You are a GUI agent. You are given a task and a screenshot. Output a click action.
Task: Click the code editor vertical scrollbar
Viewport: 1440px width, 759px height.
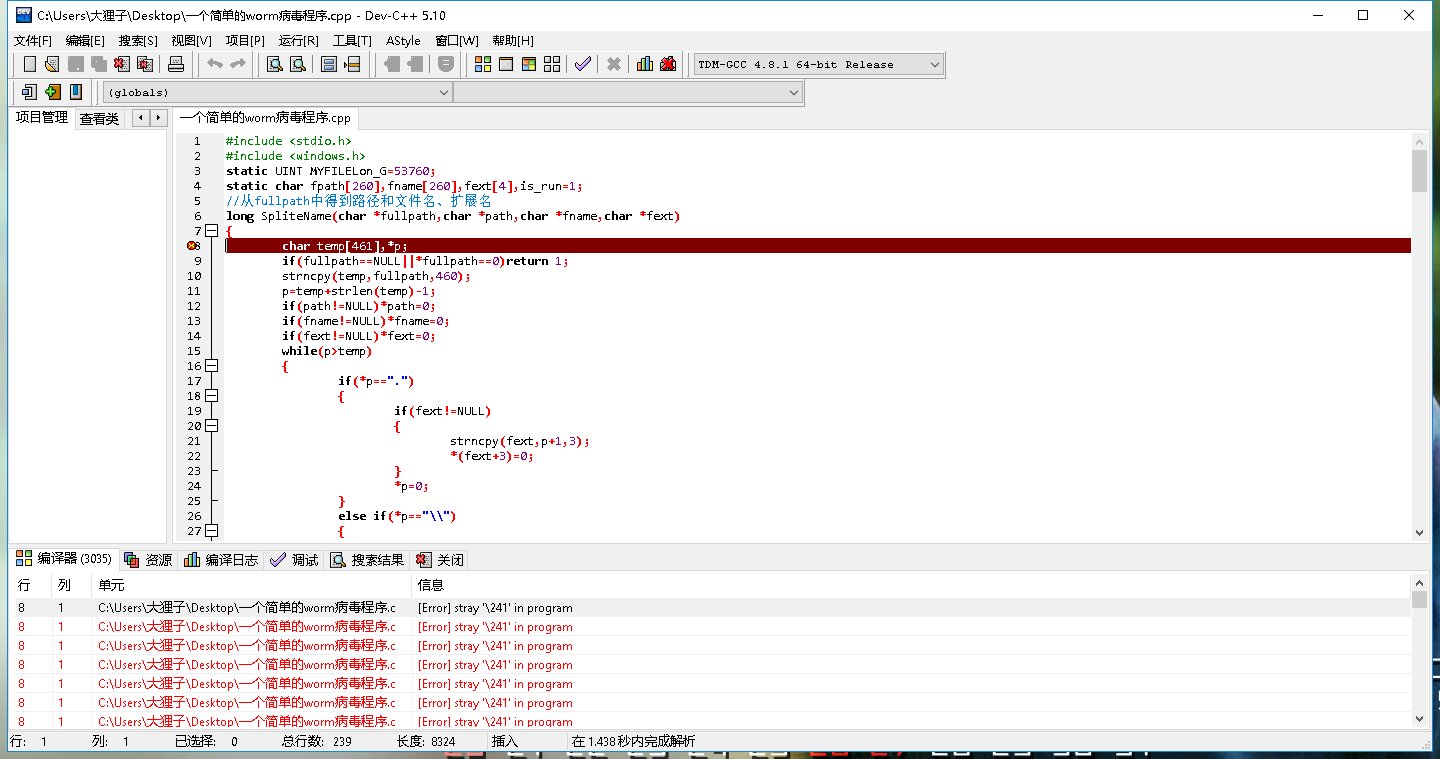point(1418,340)
